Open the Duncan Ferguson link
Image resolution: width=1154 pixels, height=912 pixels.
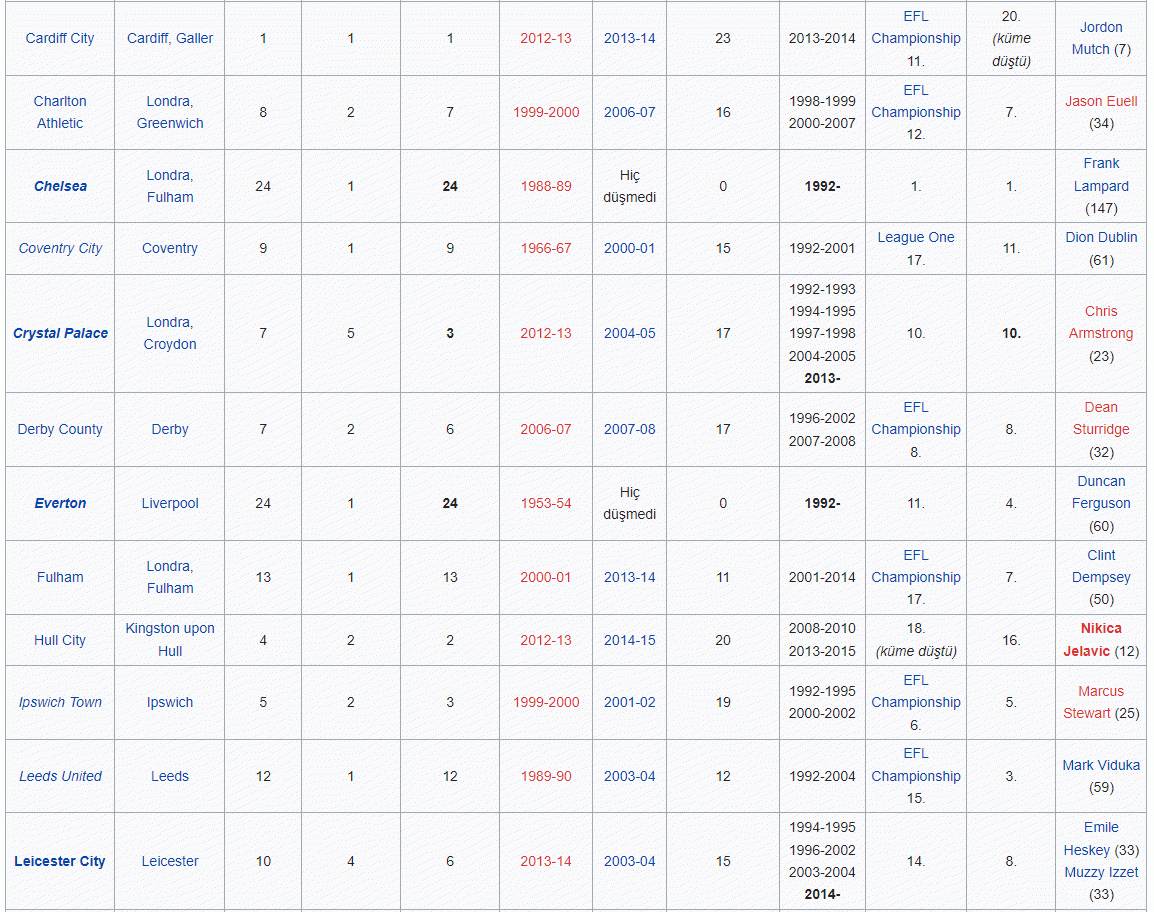(x=1101, y=492)
